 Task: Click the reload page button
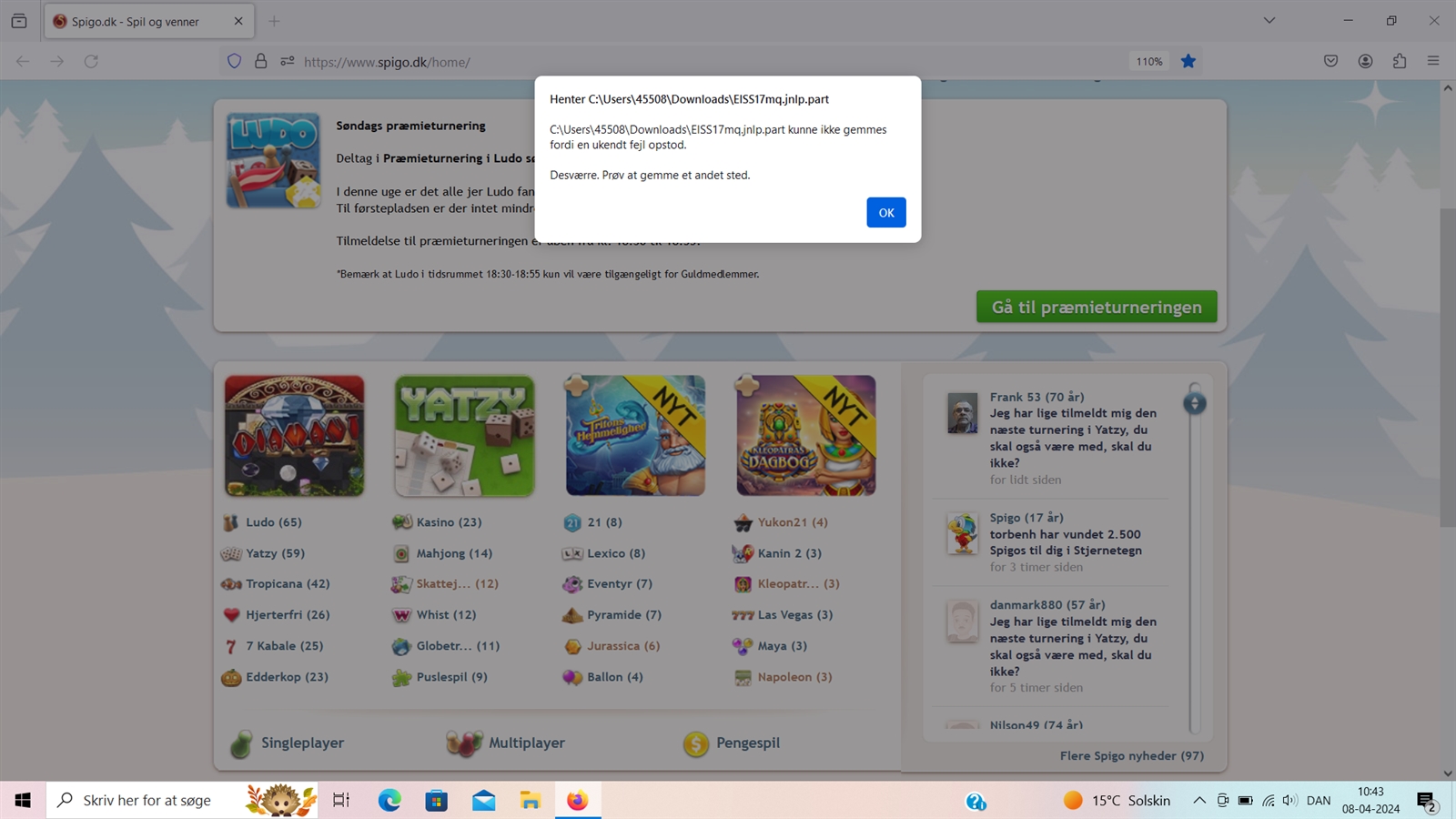click(91, 62)
